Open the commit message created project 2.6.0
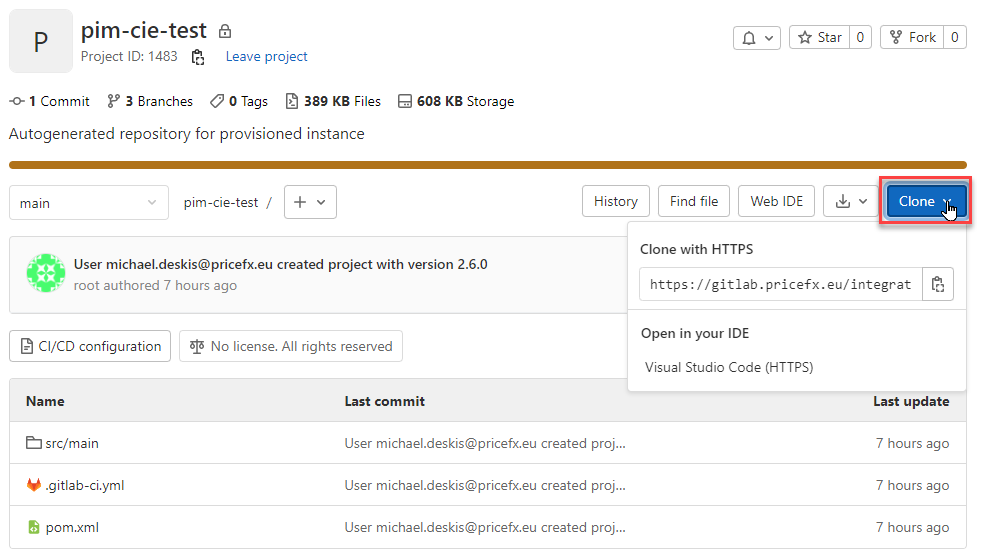The image size is (992, 557). (x=280, y=265)
